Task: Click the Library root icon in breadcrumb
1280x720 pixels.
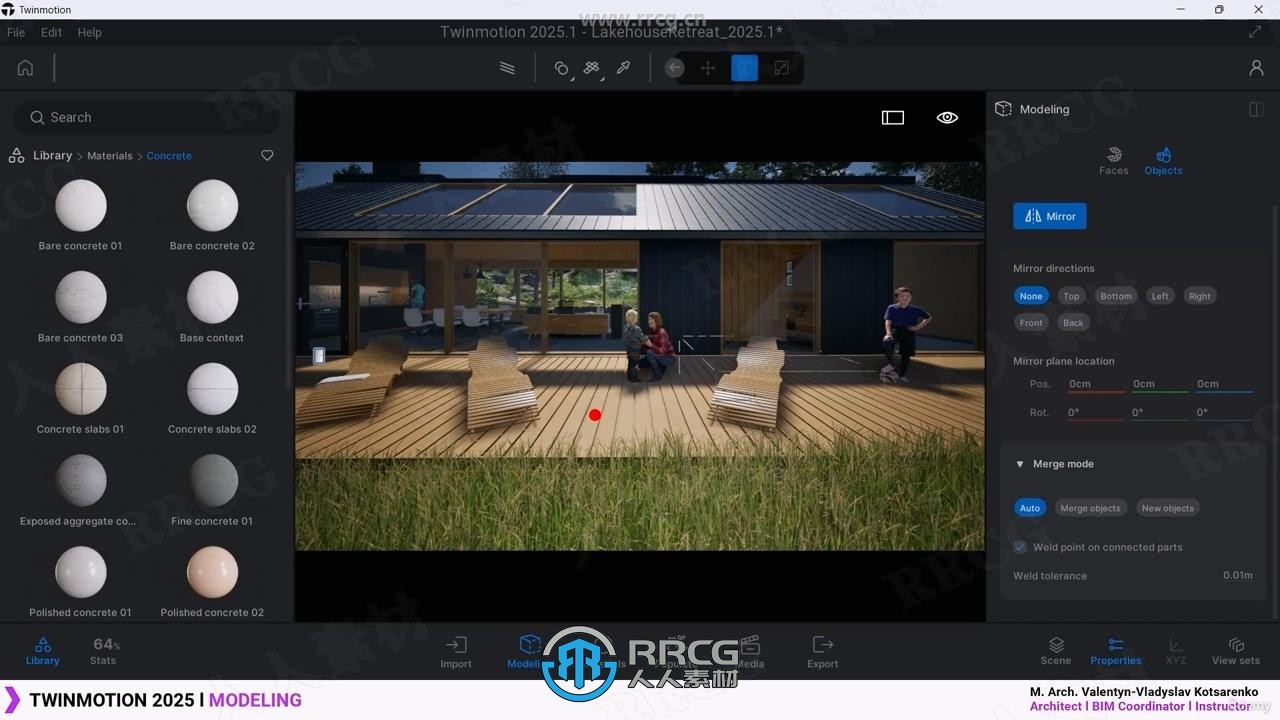Action: pyautogui.click(x=16, y=155)
